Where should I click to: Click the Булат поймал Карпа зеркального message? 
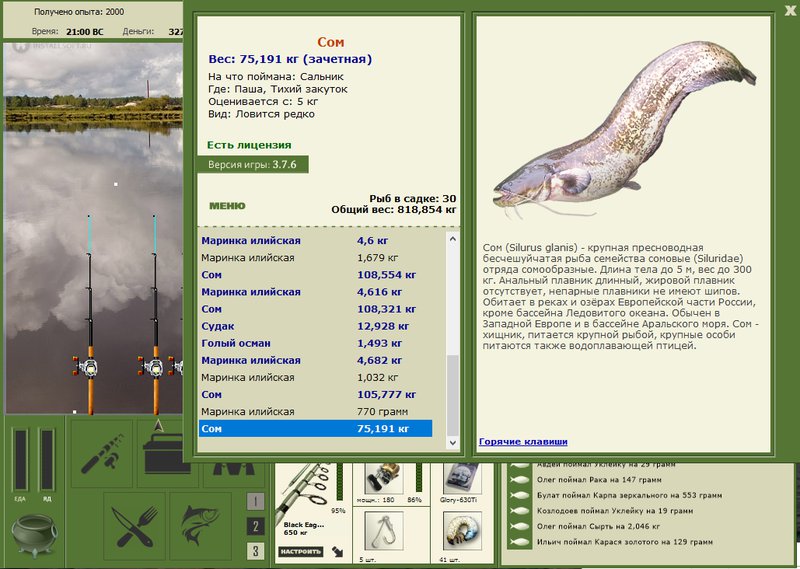pos(629,495)
